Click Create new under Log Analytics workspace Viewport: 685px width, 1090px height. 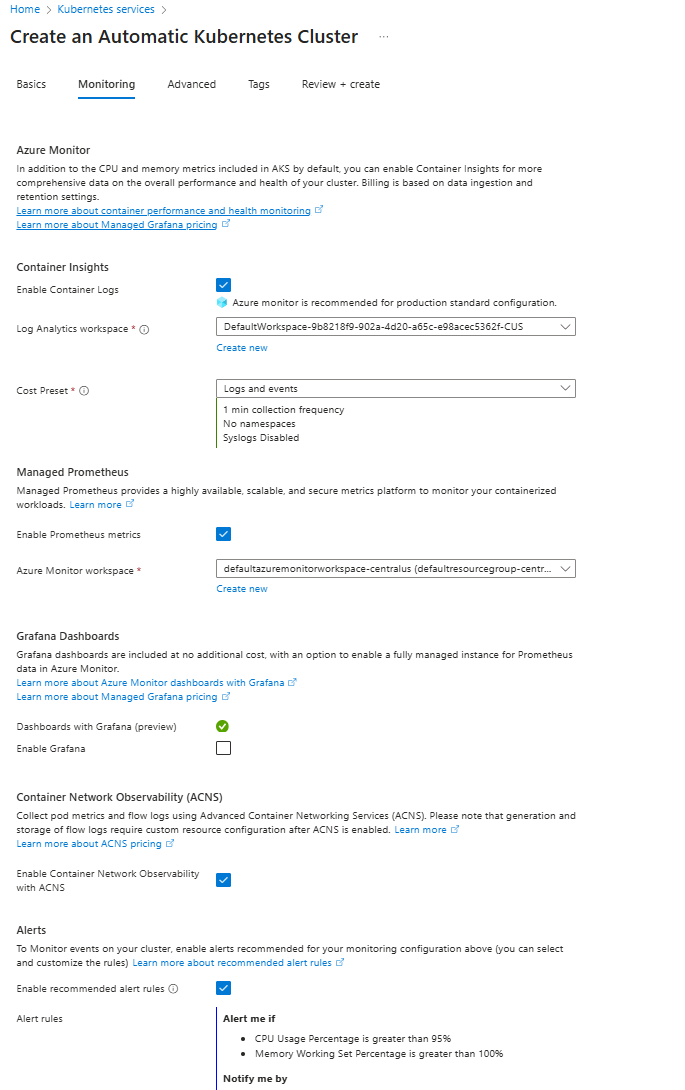coord(241,347)
